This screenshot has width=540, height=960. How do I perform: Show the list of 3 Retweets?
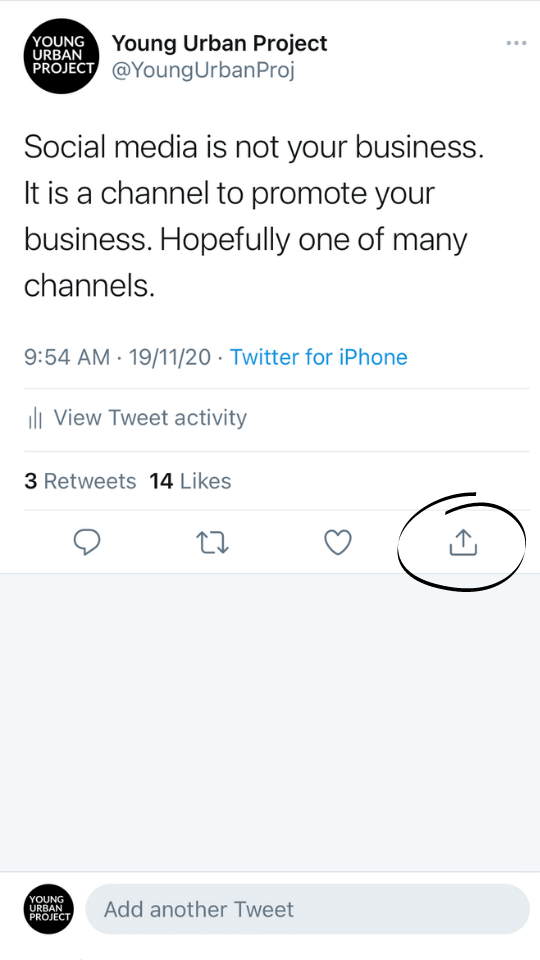click(80, 481)
